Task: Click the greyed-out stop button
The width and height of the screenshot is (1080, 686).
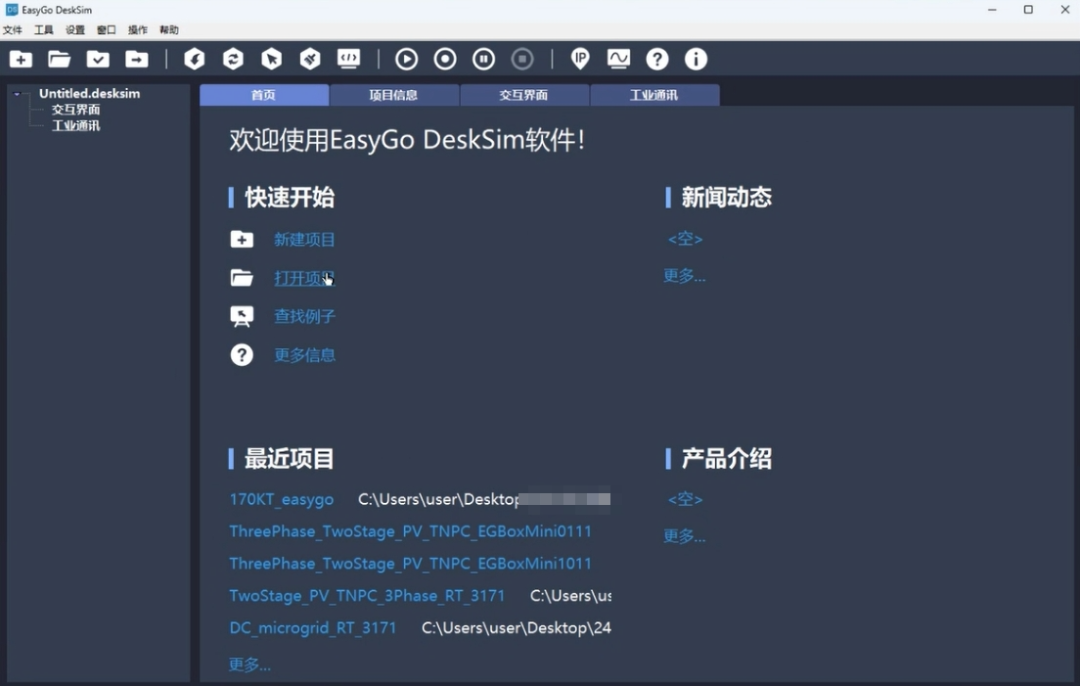Action: click(x=522, y=59)
